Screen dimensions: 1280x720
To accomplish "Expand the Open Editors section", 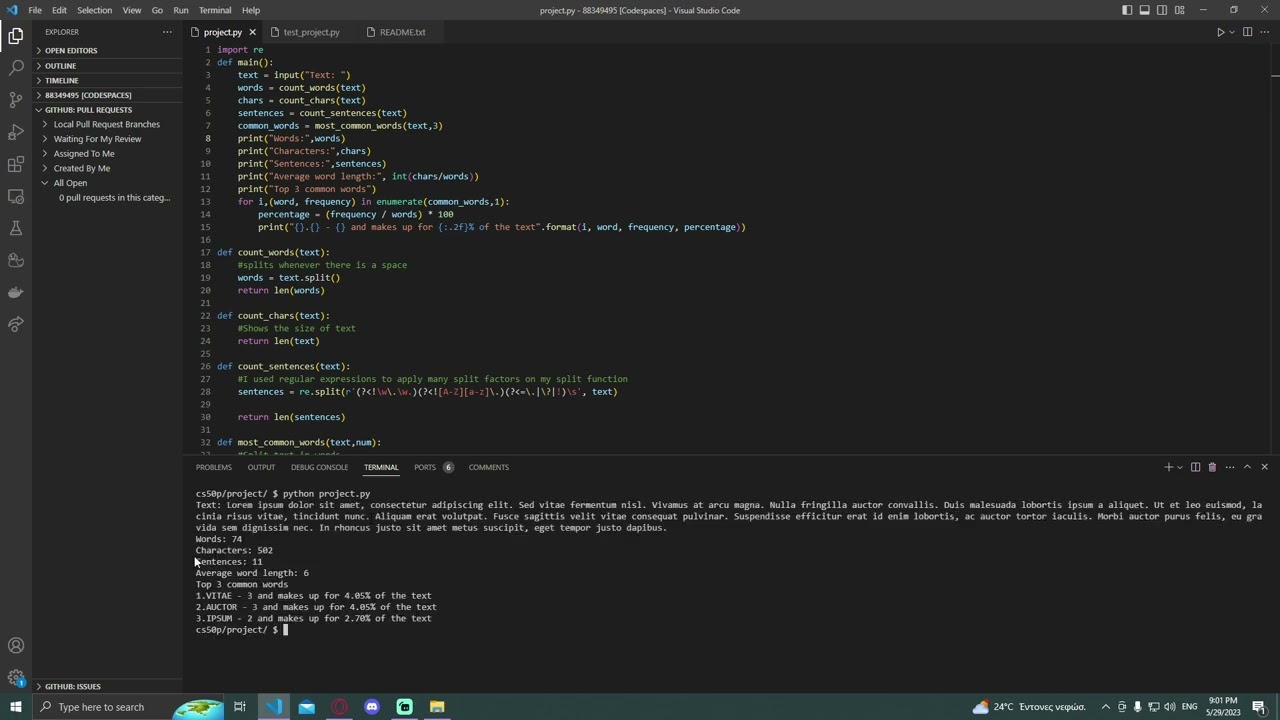I will point(108,50).
